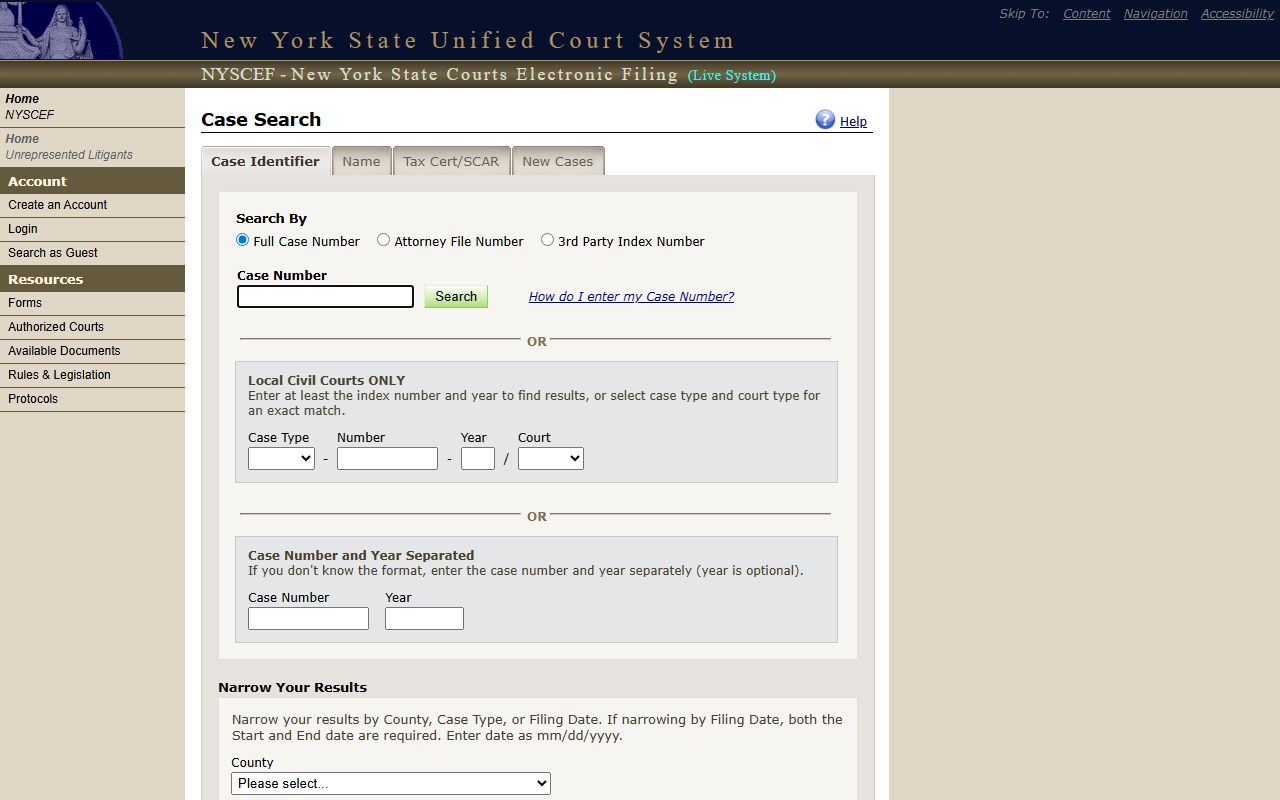The image size is (1280, 800).
Task: Click the Account section header
Action: pyautogui.click(x=92, y=181)
